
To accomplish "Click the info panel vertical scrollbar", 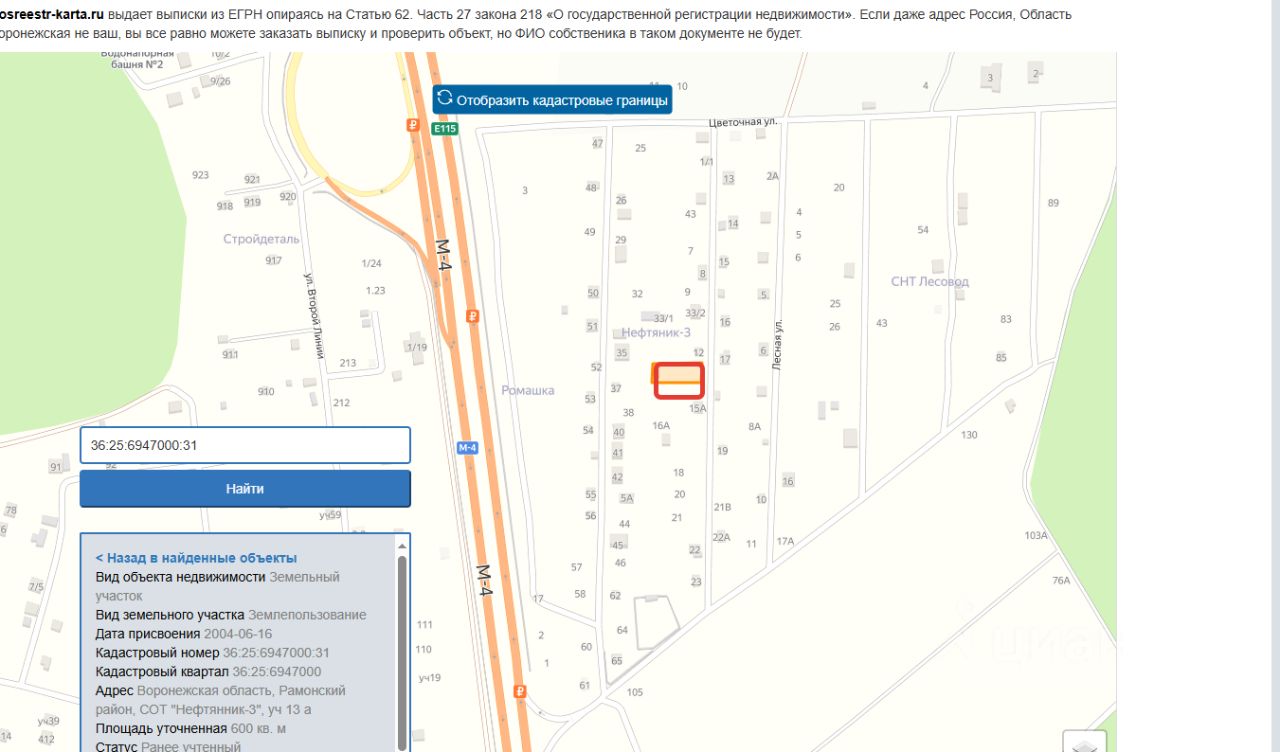I will [x=402, y=652].
